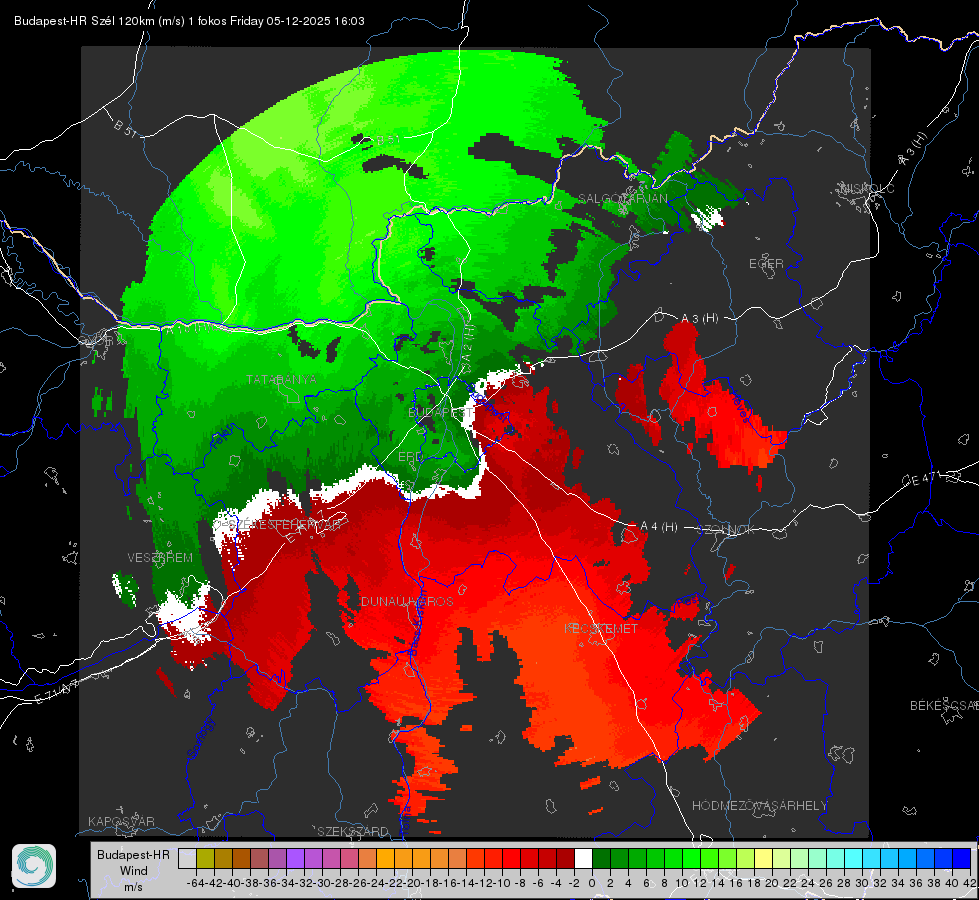Click the legend value -64
This screenshot has width=979, height=900.
pos(195,883)
